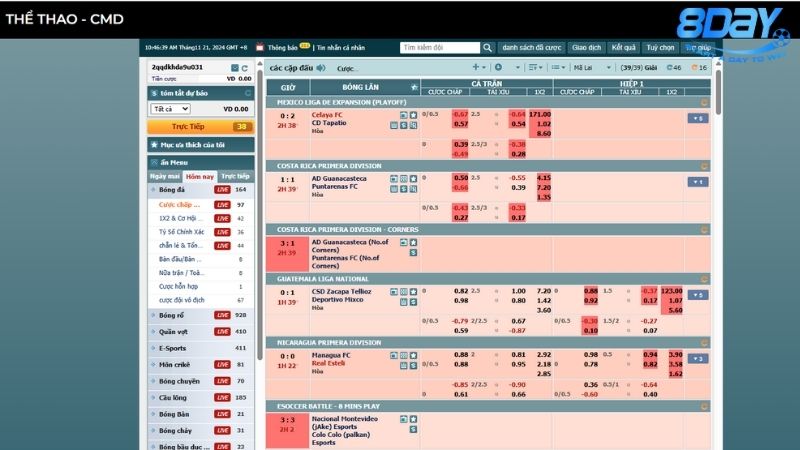Open stream icon for Nacional Montevideo Esports
The image size is (800, 450).
[404, 419]
